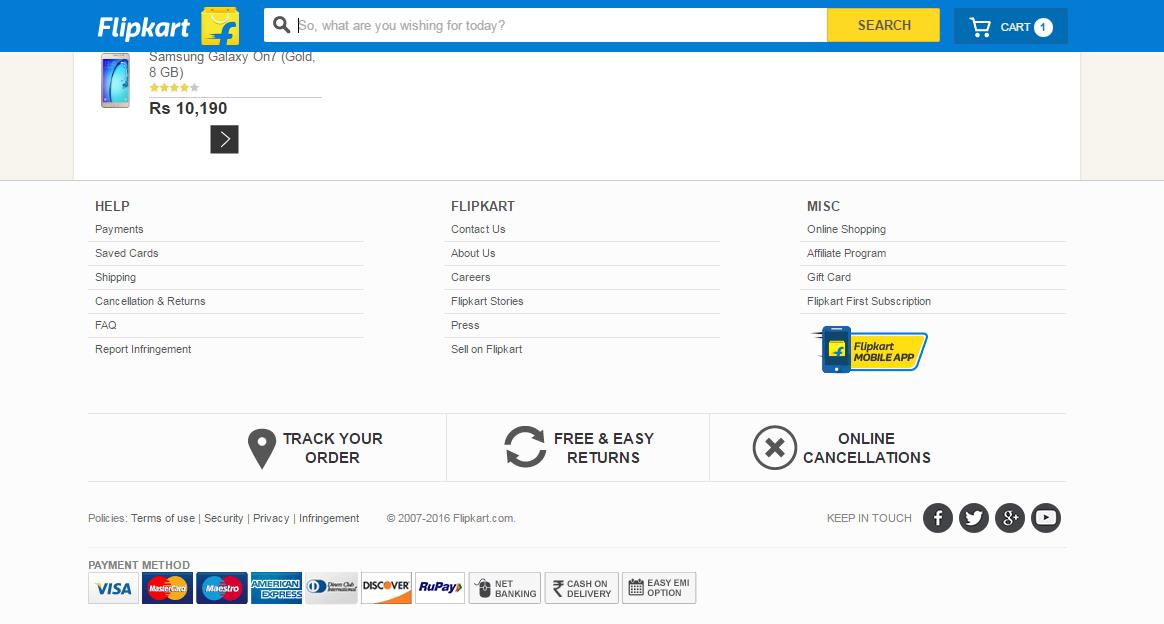Click the magnifier icon in the search bar
This screenshot has width=1164, height=624.
tap(283, 24)
